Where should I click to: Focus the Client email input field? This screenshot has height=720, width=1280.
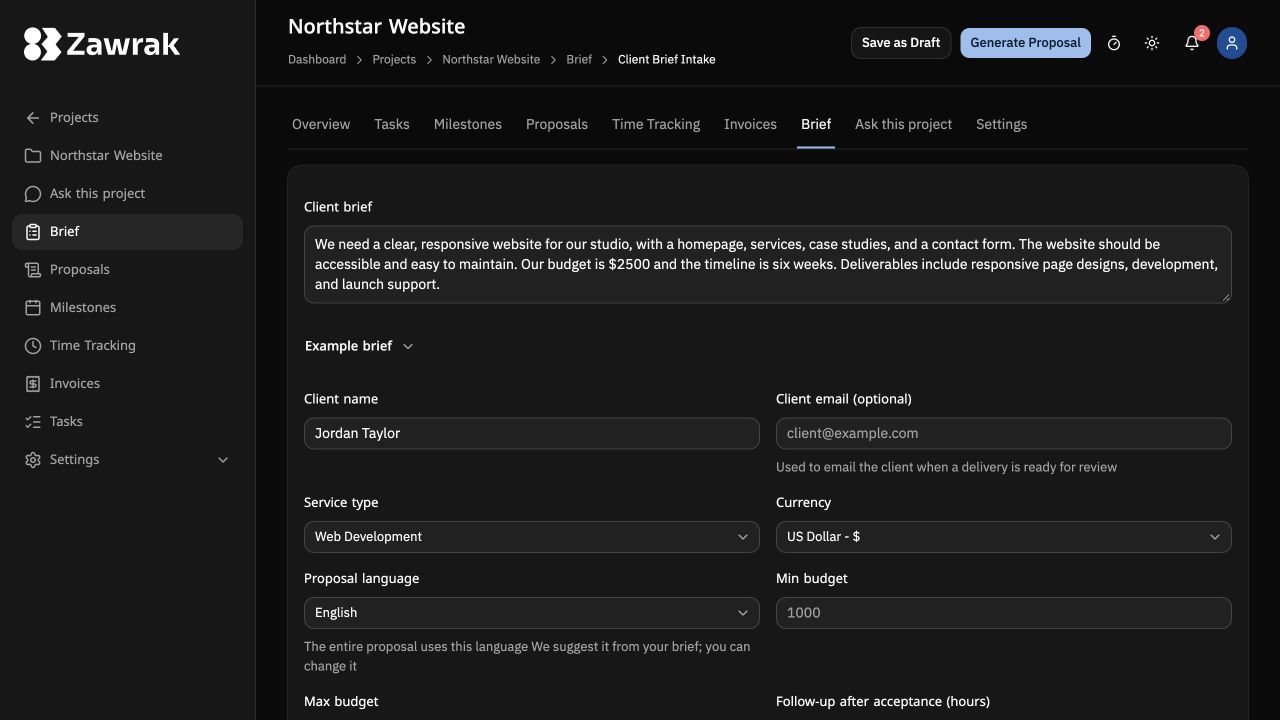coord(1004,434)
